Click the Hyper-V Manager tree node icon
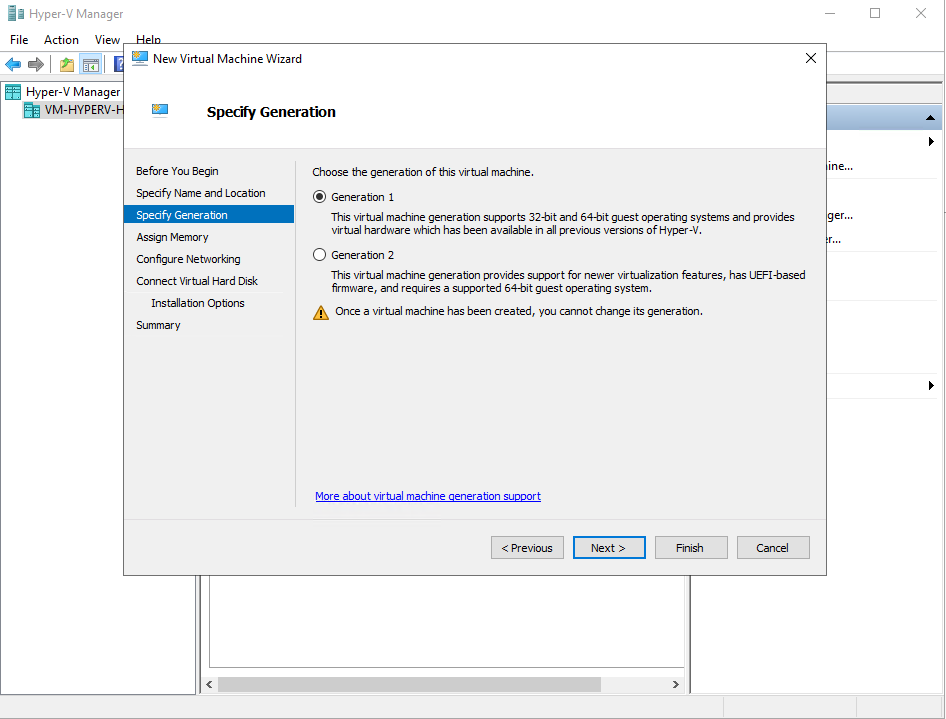The image size is (946, 719). 13,92
